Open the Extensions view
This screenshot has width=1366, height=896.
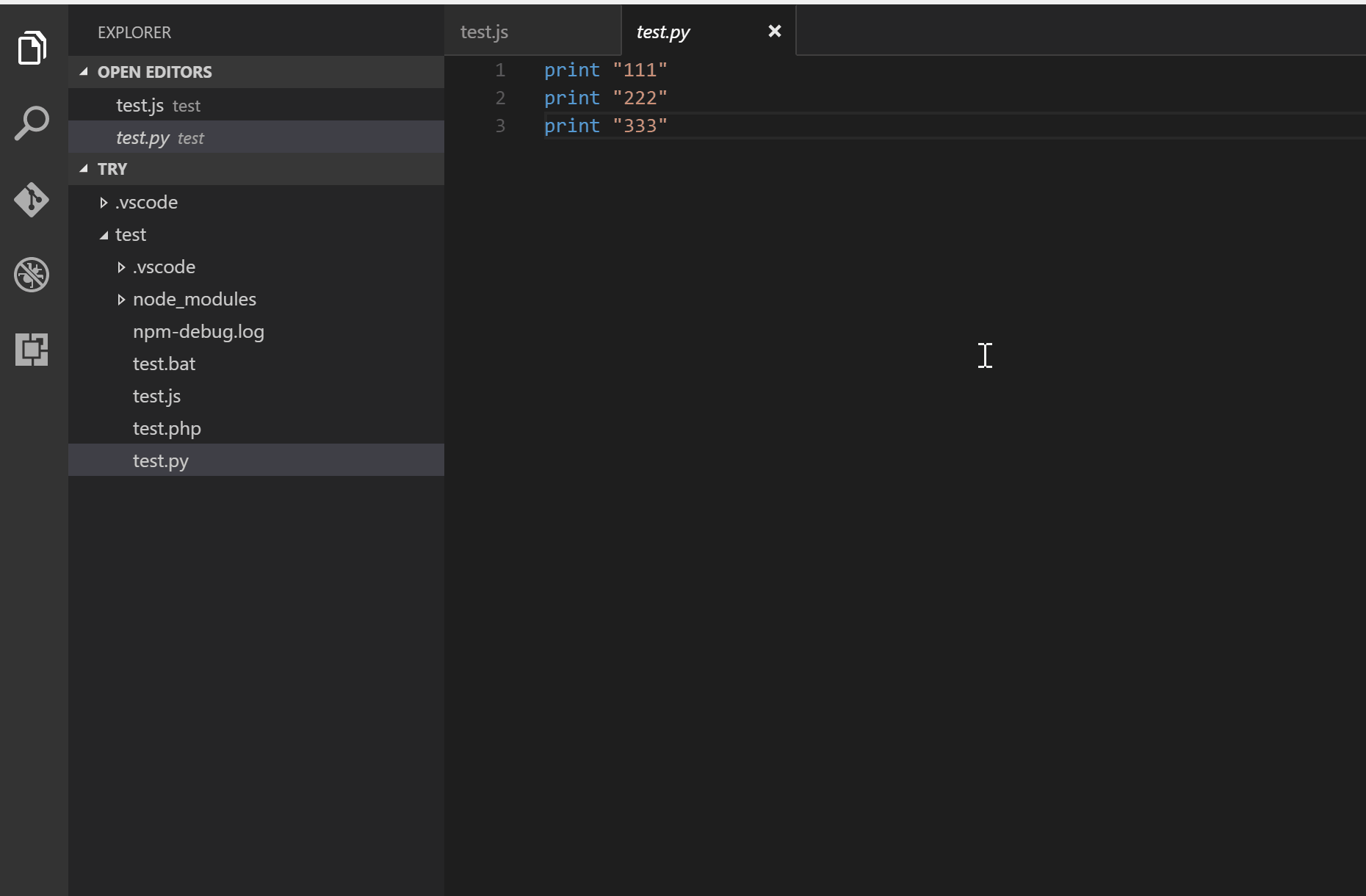coord(32,350)
